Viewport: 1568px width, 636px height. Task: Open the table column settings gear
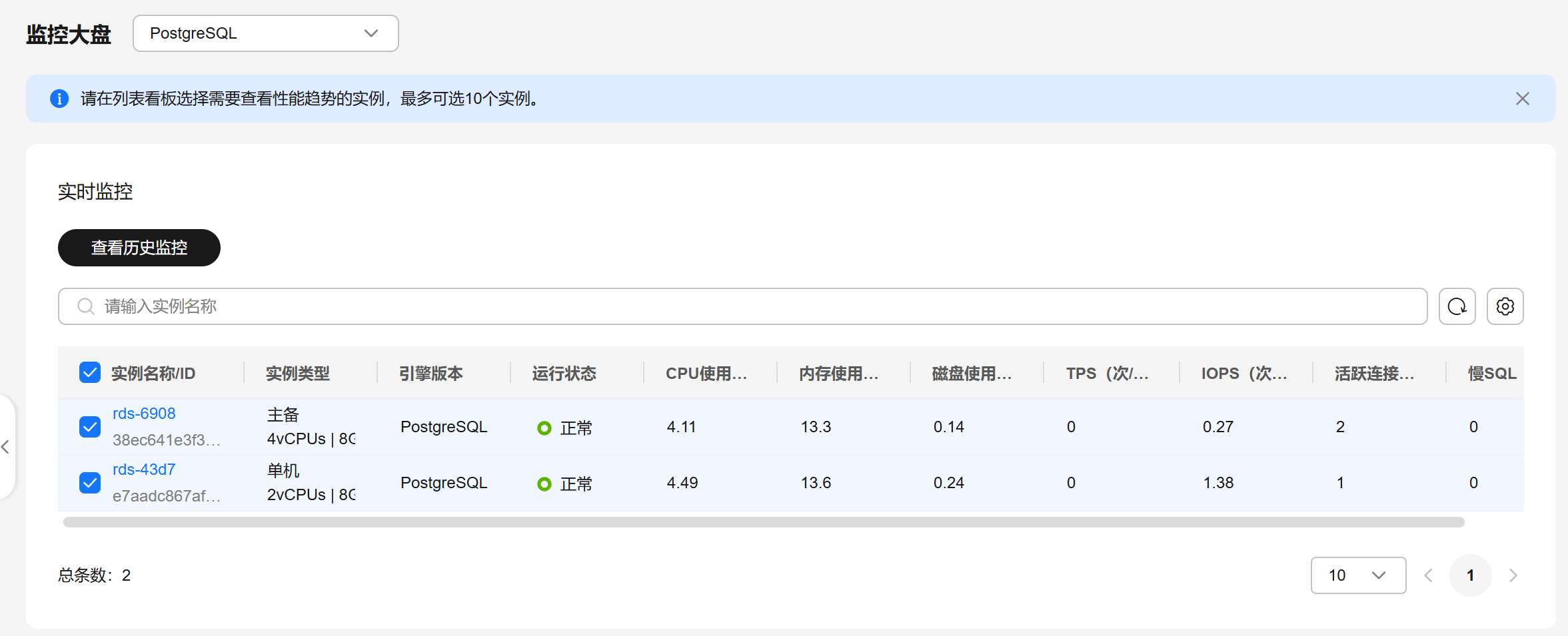pyautogui.click(x=1505, y=306)
